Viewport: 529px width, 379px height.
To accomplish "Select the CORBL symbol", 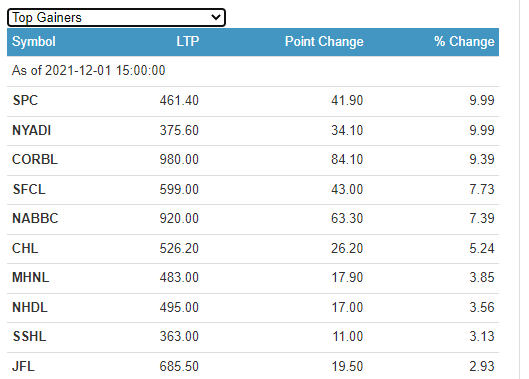I will pos(35,159).
